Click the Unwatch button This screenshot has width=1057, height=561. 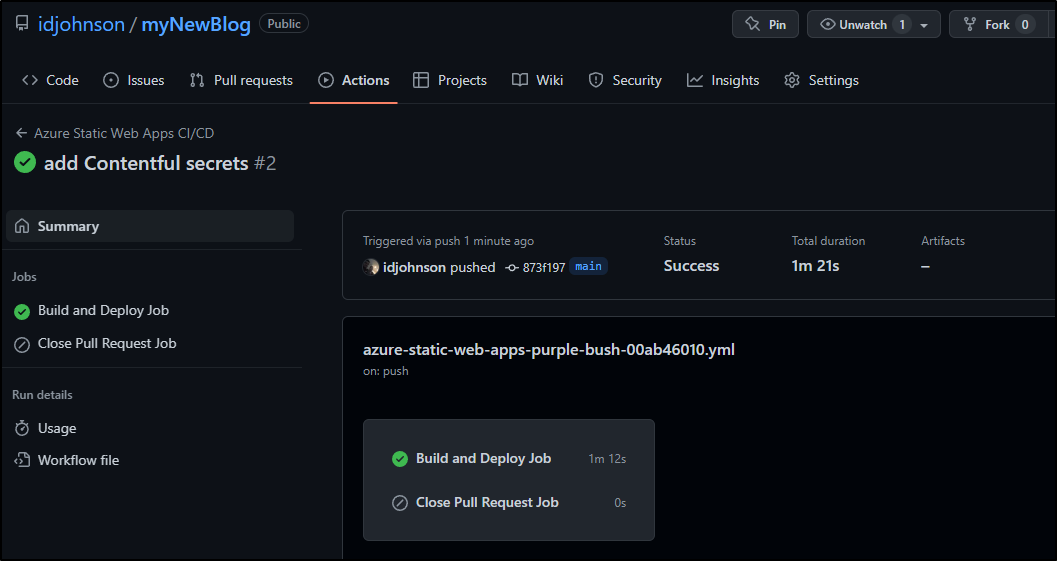(x=853, y=24)
